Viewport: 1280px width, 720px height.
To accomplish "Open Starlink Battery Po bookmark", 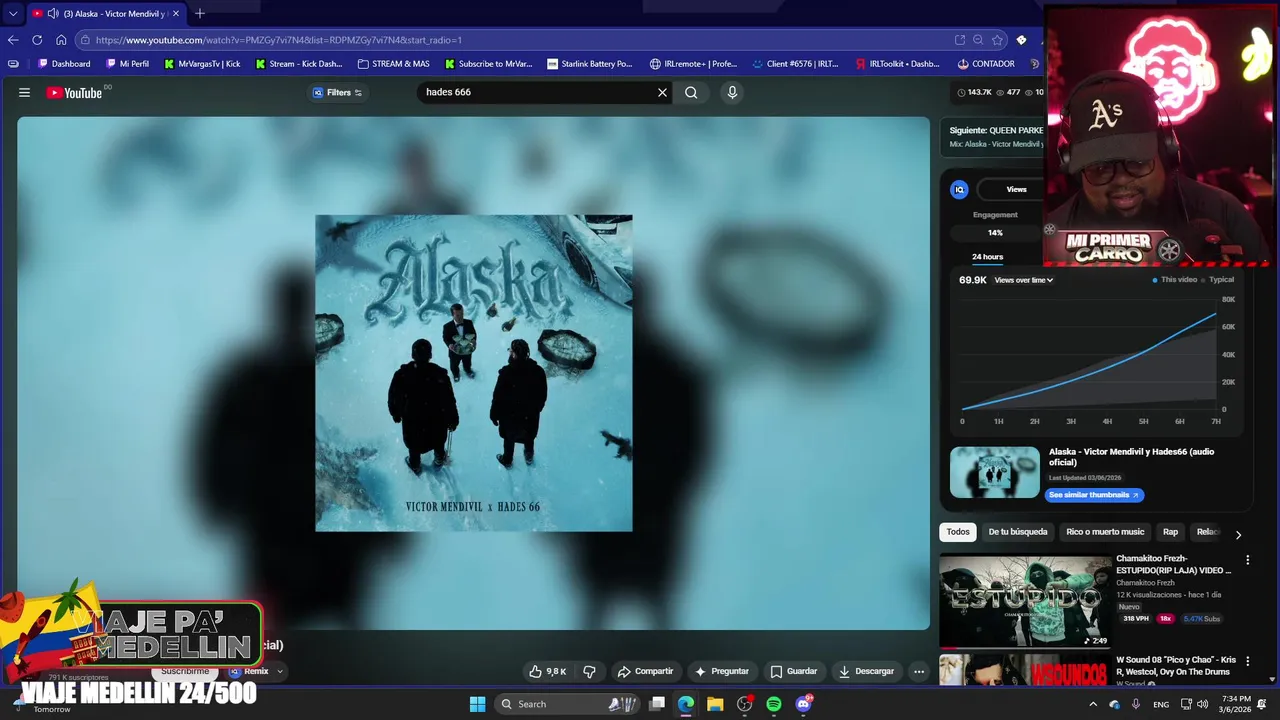I will (x=589, y=64).
